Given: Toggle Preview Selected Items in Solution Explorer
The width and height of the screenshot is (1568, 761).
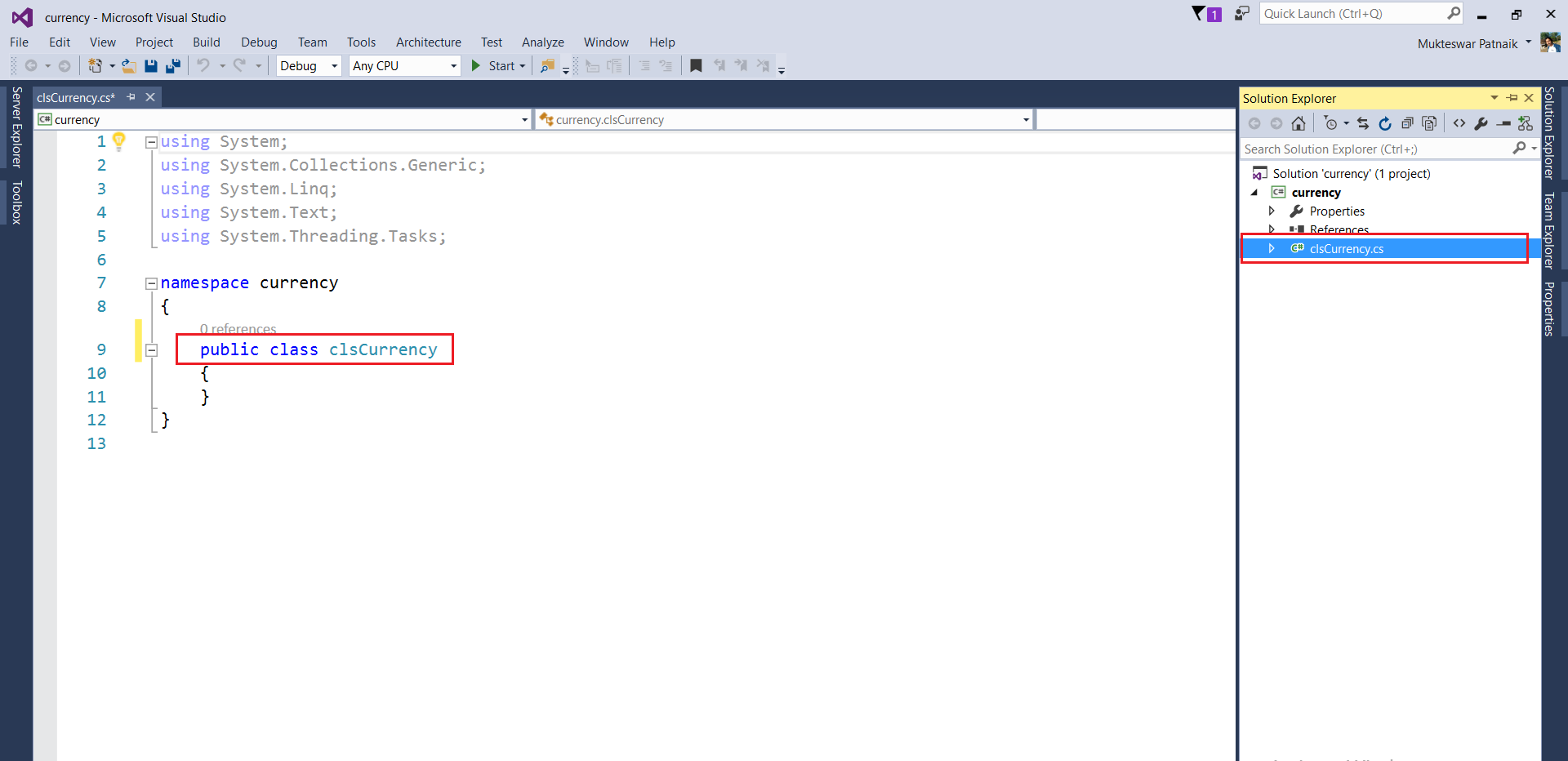Looking at the screenshot, I should coord(1430,123).
